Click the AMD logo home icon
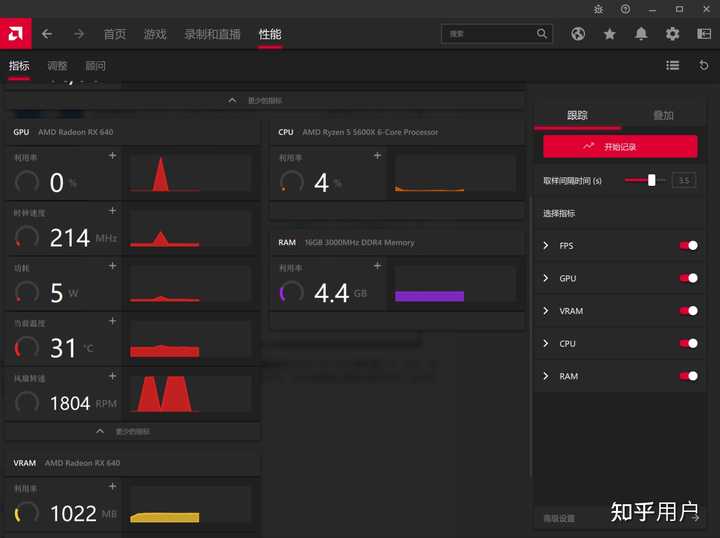This screenshot has height=538, width=720. coord(16,34)
